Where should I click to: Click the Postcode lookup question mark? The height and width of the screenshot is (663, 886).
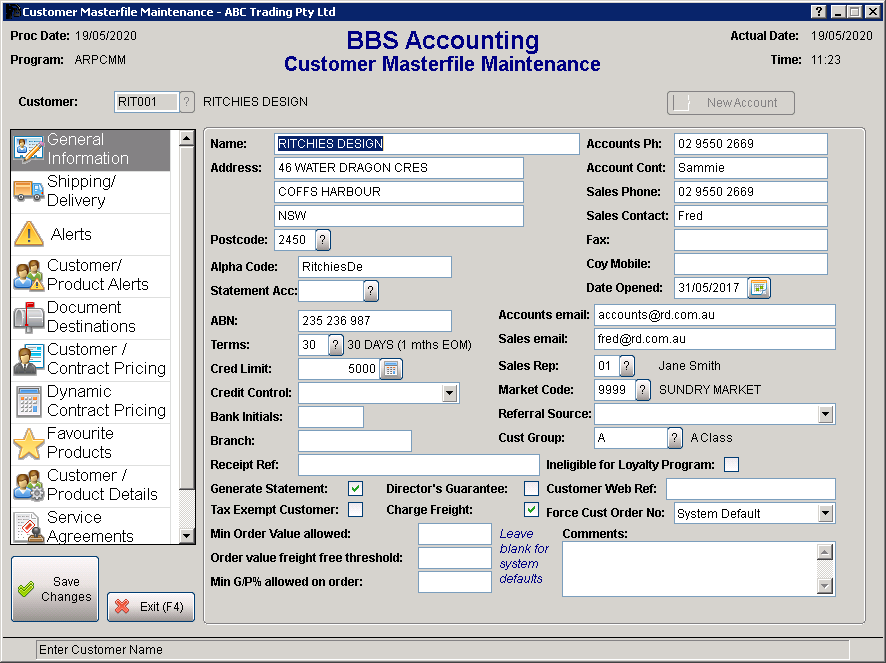coord(323,240)
